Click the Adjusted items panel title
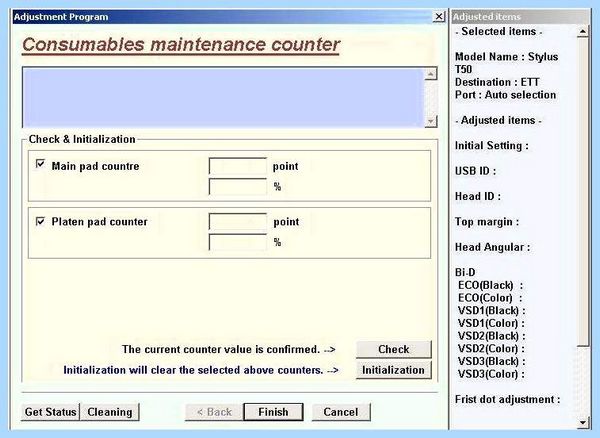Viewport: 600px width, 438px height. 486,17
